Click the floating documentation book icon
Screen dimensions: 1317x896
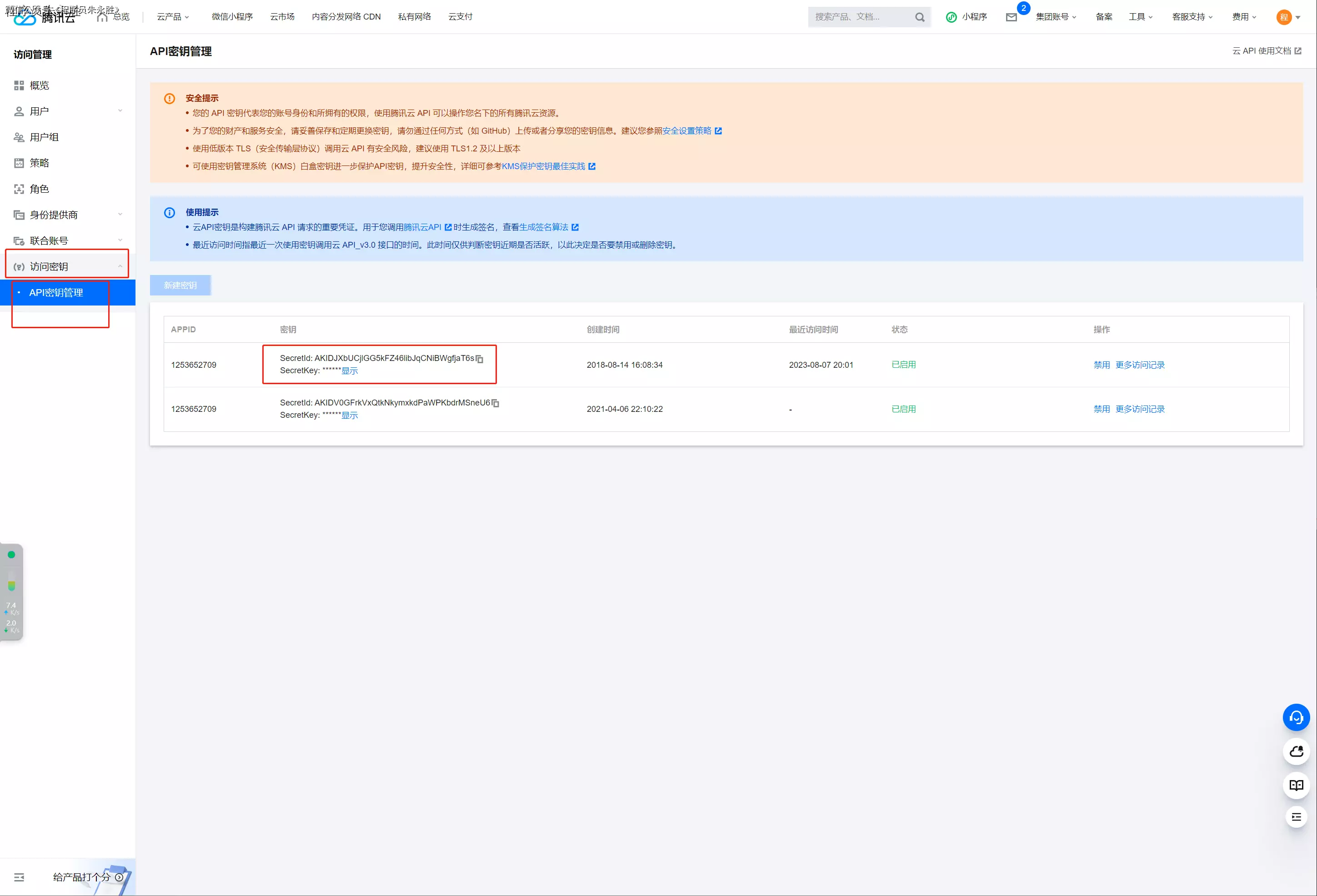point(1296,785)
